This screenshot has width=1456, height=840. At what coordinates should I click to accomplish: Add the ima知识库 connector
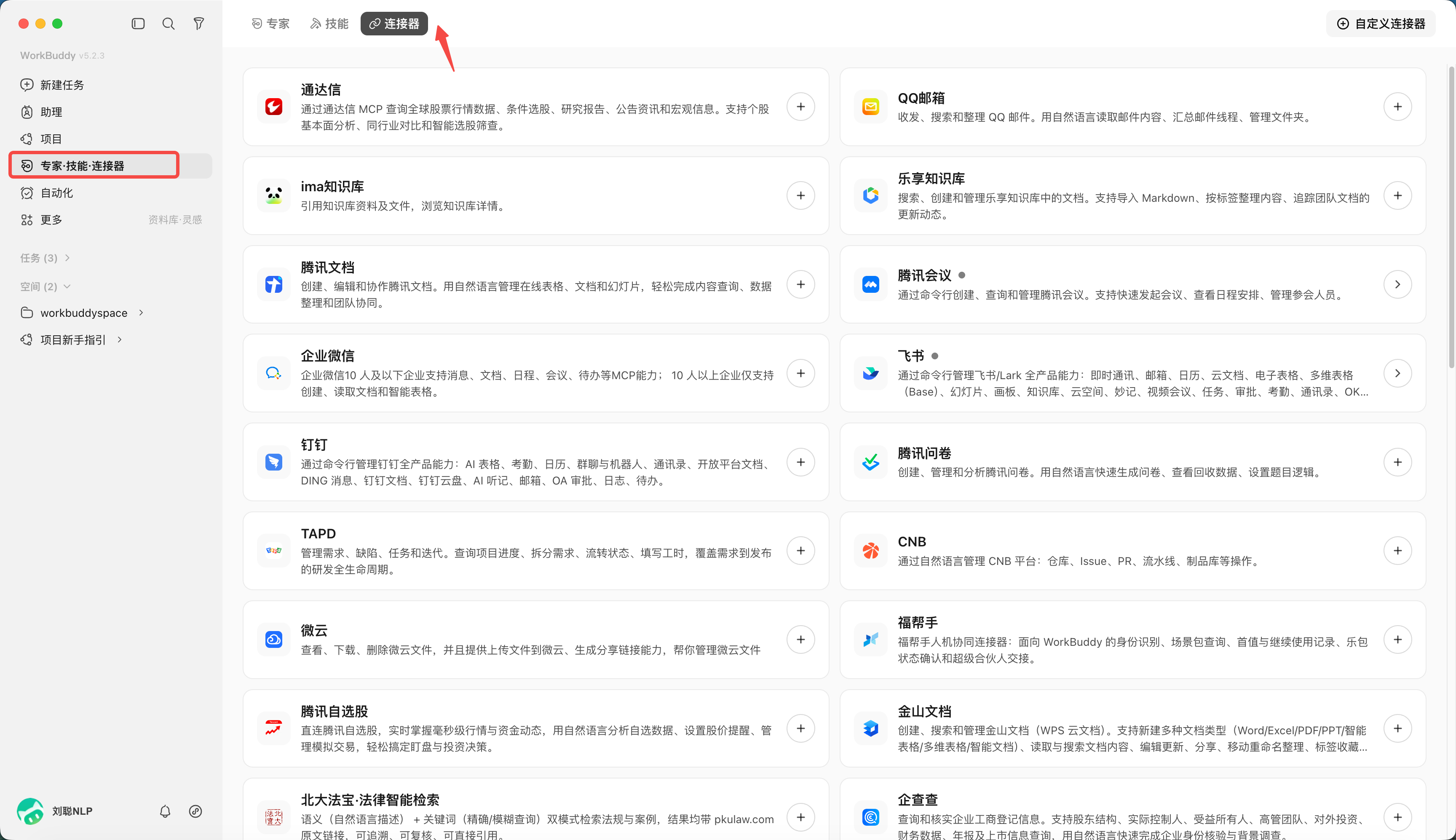pos(801,195)
